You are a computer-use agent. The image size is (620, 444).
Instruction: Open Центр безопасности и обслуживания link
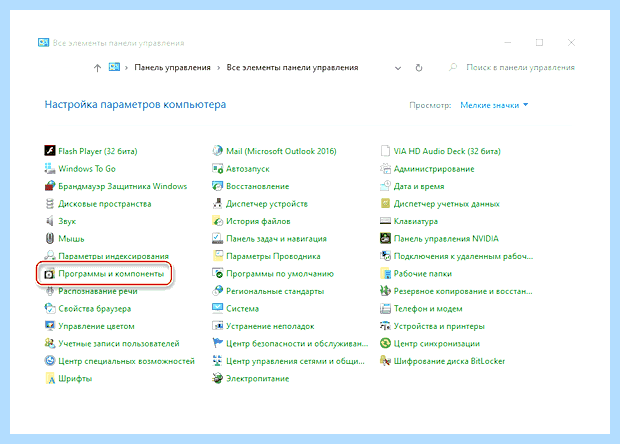coord(297,344)
